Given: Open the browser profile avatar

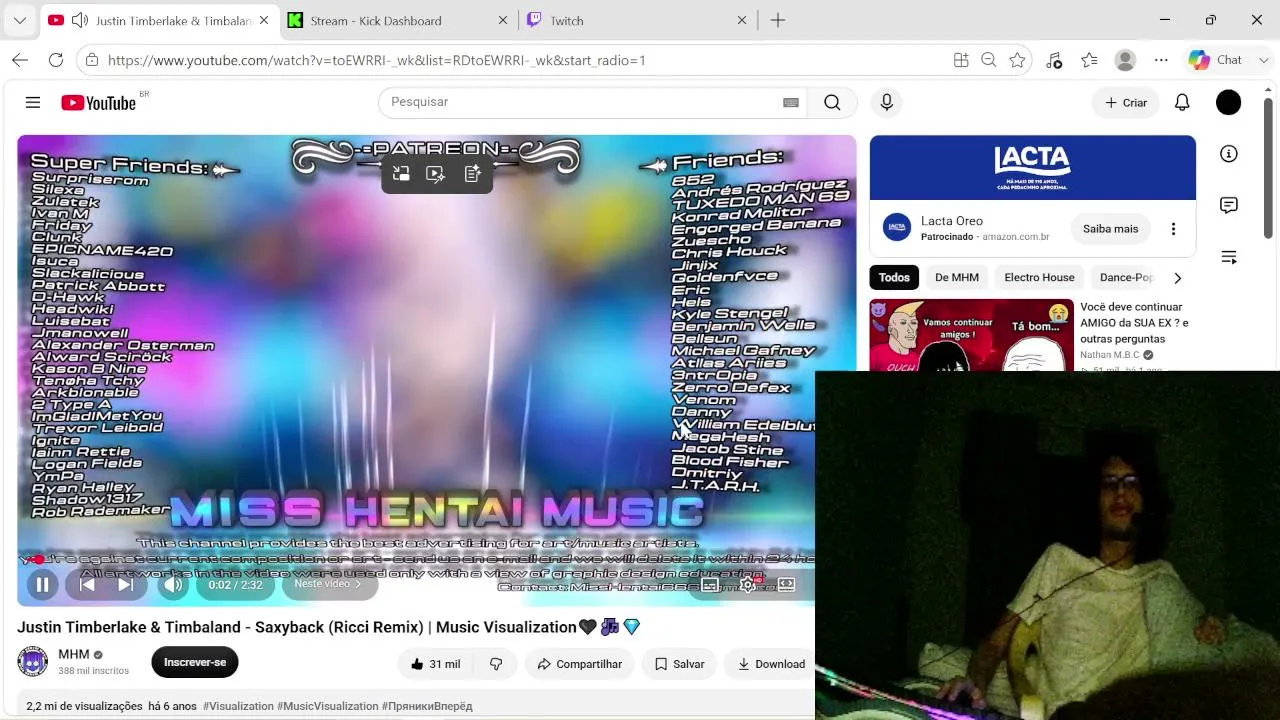Looking at the screenshot, I should [x=1125, y=60].
